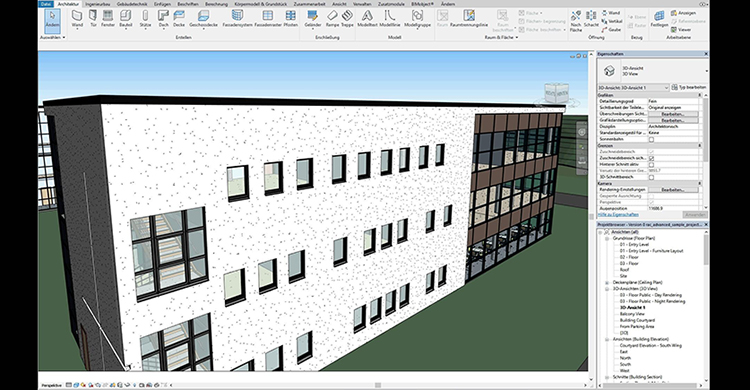Viewport: 750px width, 390px height.
Task: Switch to the Einfügen tab
Action: [162, 4]
